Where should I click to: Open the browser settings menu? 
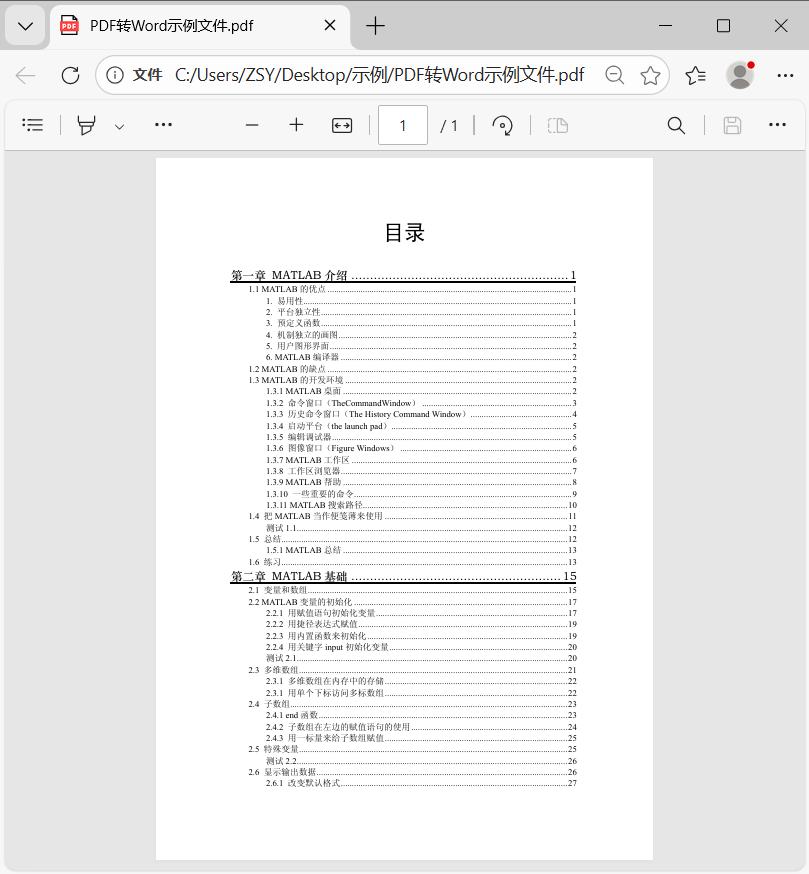785,75
